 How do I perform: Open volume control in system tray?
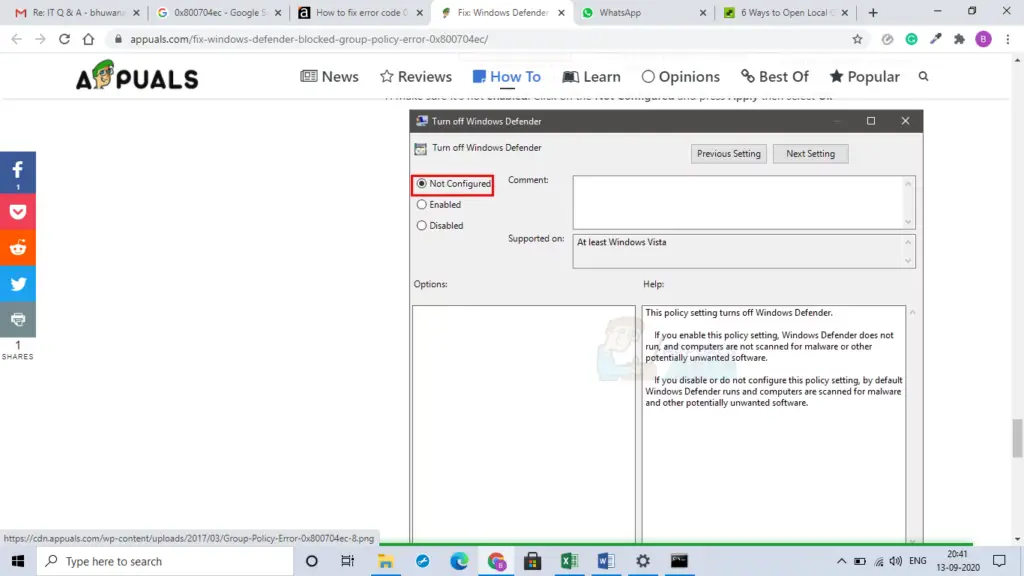point(896,561)
